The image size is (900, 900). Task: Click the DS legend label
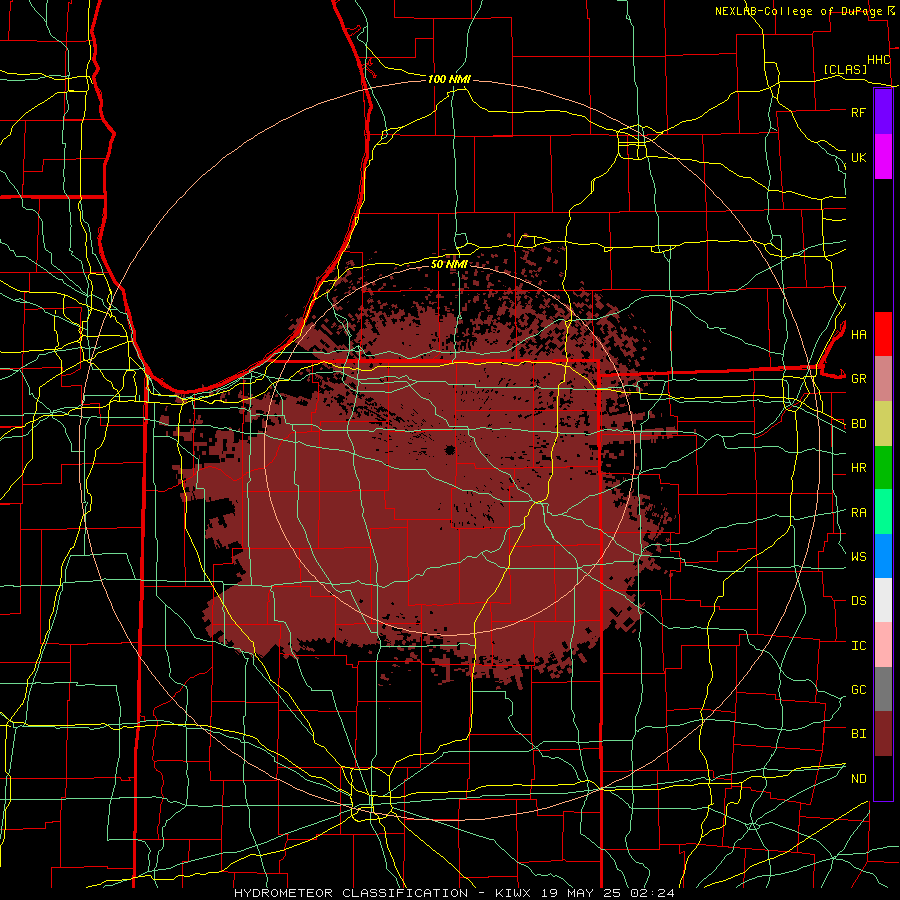858,601
